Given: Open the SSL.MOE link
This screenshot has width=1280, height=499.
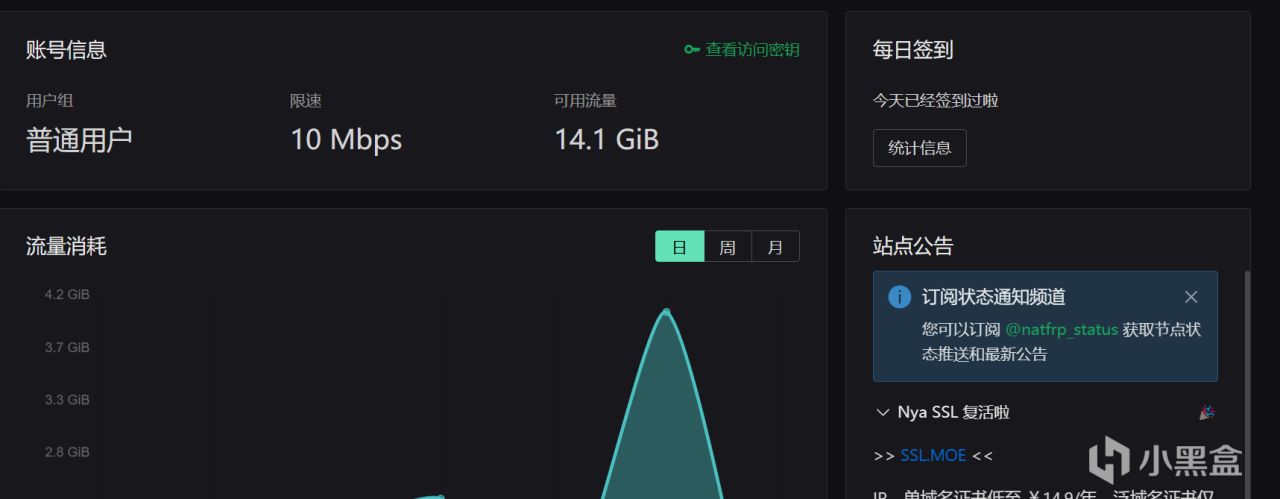Looking at the screenshot, I should (x=933, y=455).
